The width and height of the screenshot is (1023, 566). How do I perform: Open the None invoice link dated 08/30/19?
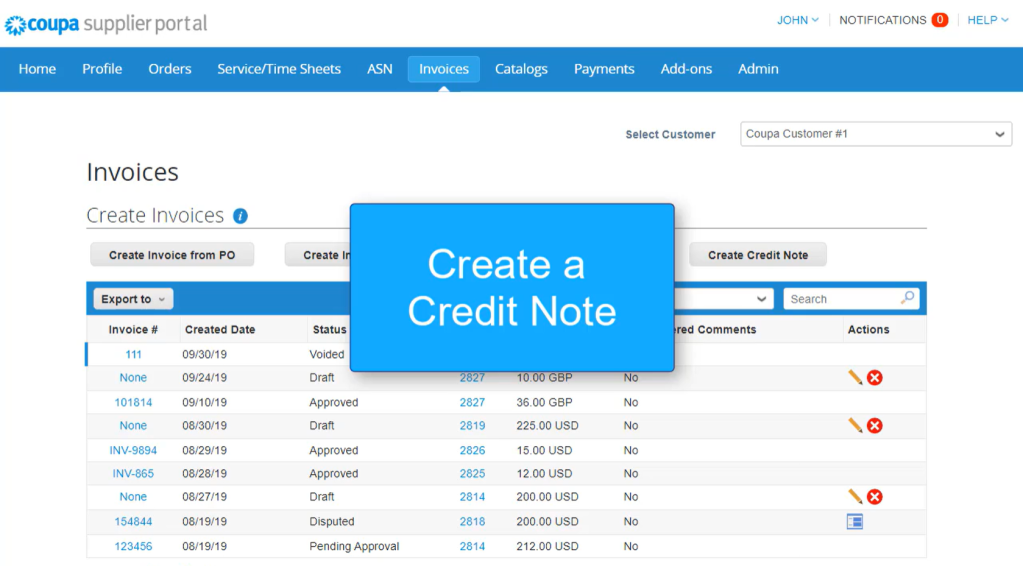tap(133, 426)
